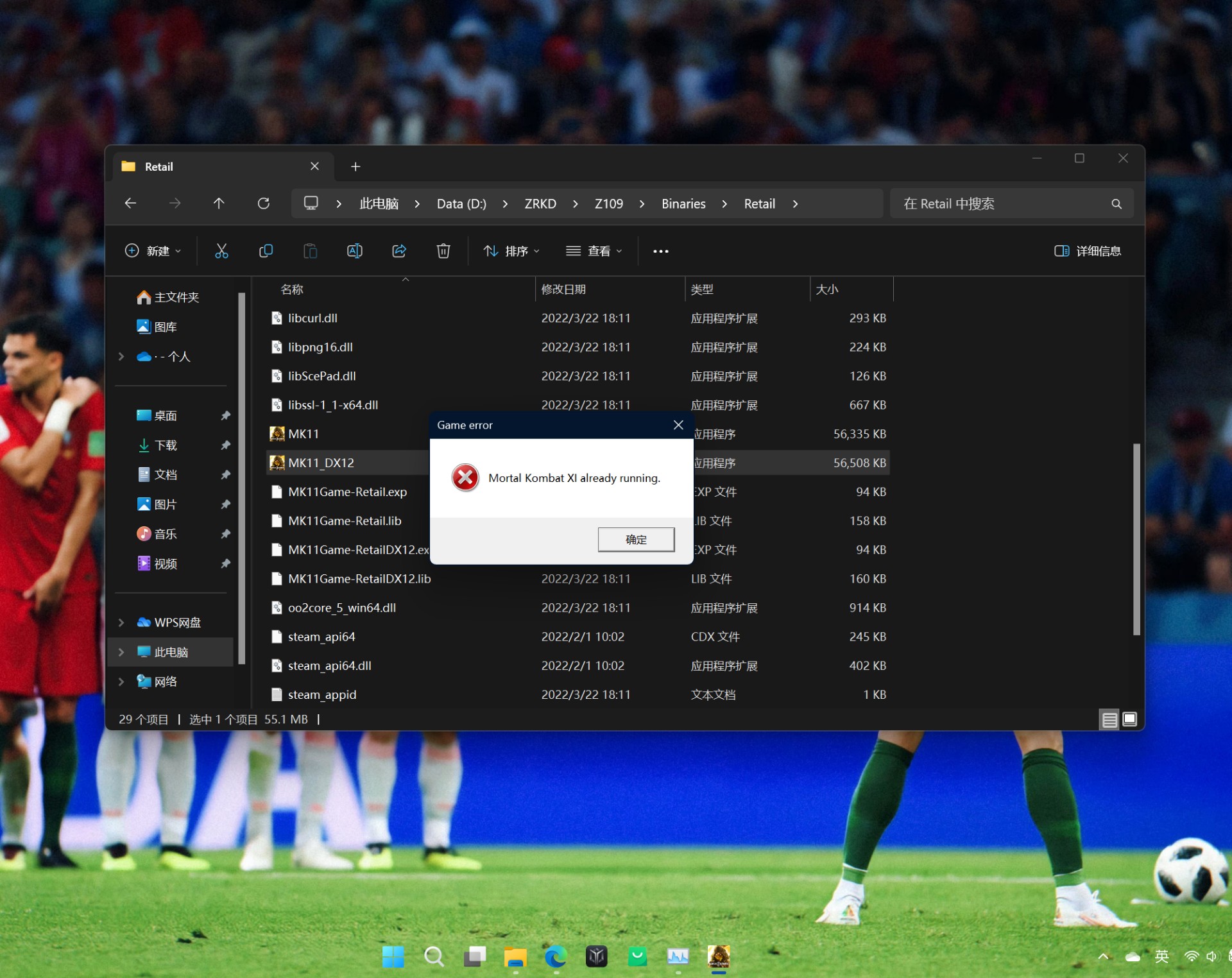Go forward with the right arrow

click(175, 203)
